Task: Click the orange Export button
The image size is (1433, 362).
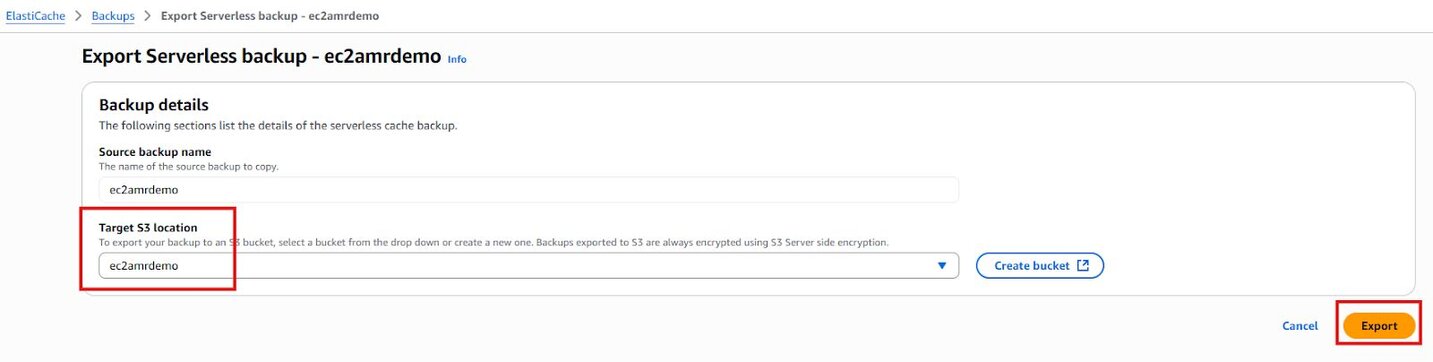Action: [1379, 326]
